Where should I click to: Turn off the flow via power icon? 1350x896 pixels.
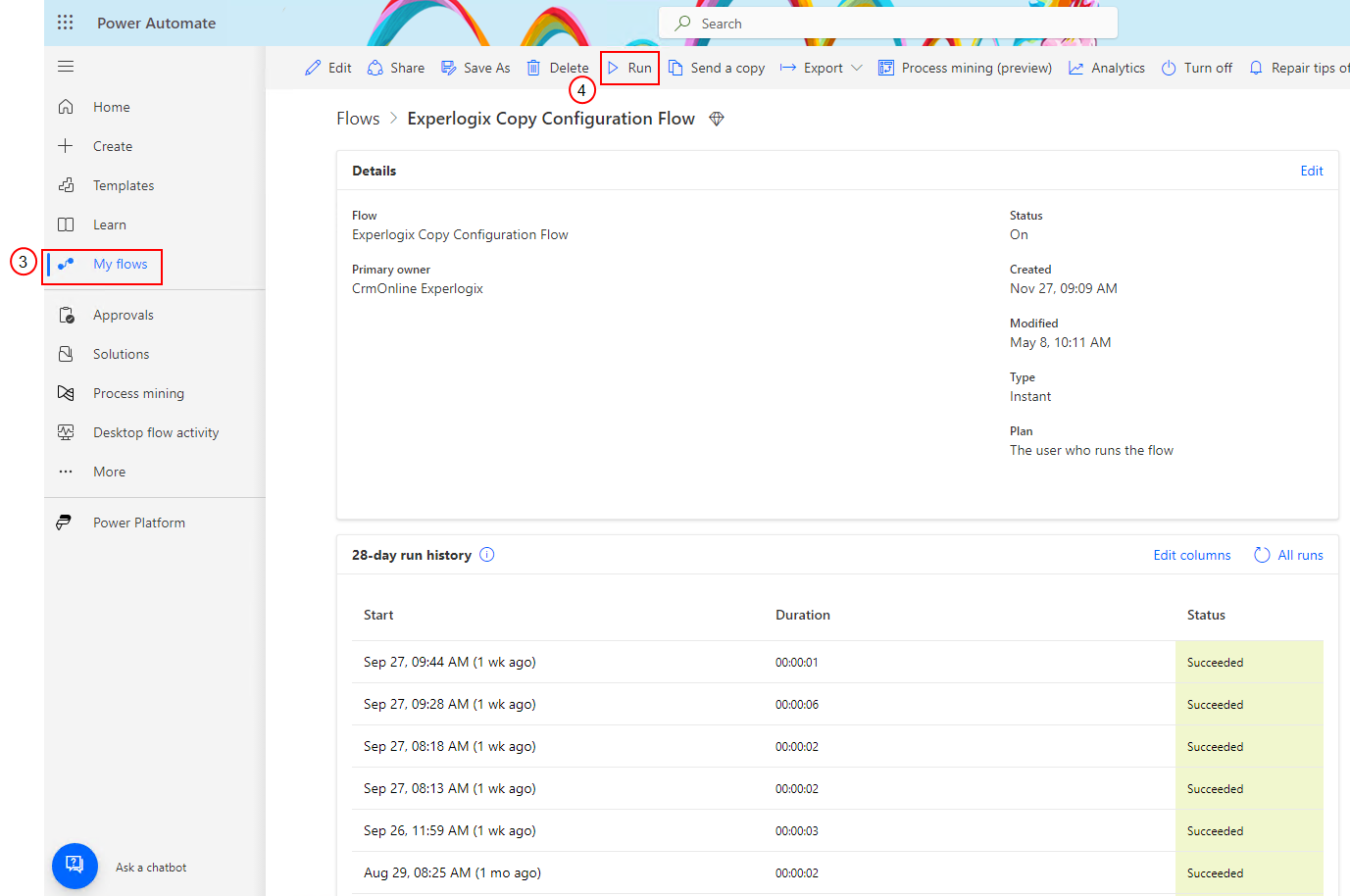[x=1169, y=68]
